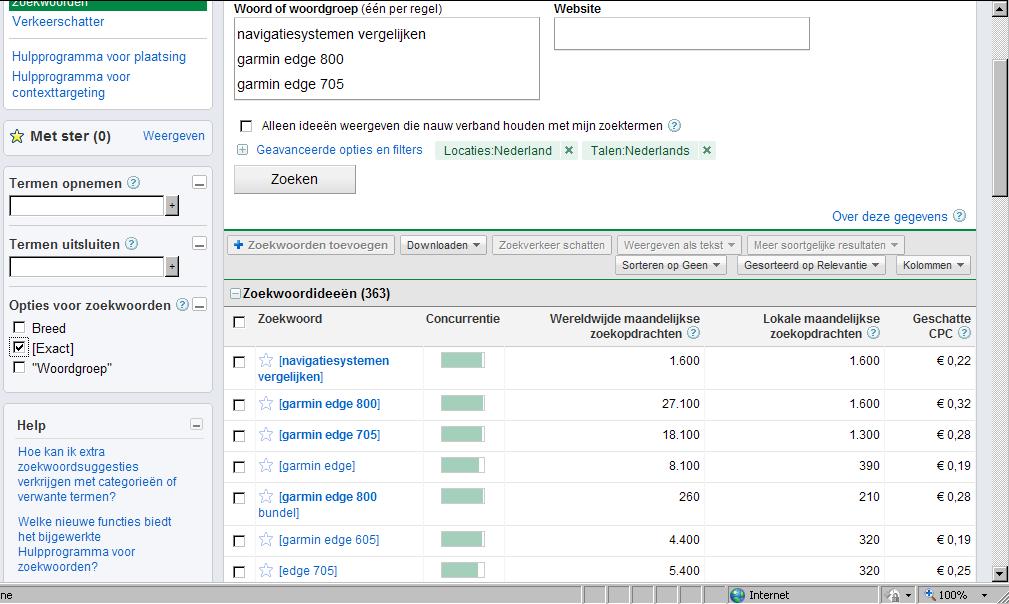Screen dimensions: 1009x604
Task: Click the zoom magnifier icon in status bar
Action: tap(930, 594)
